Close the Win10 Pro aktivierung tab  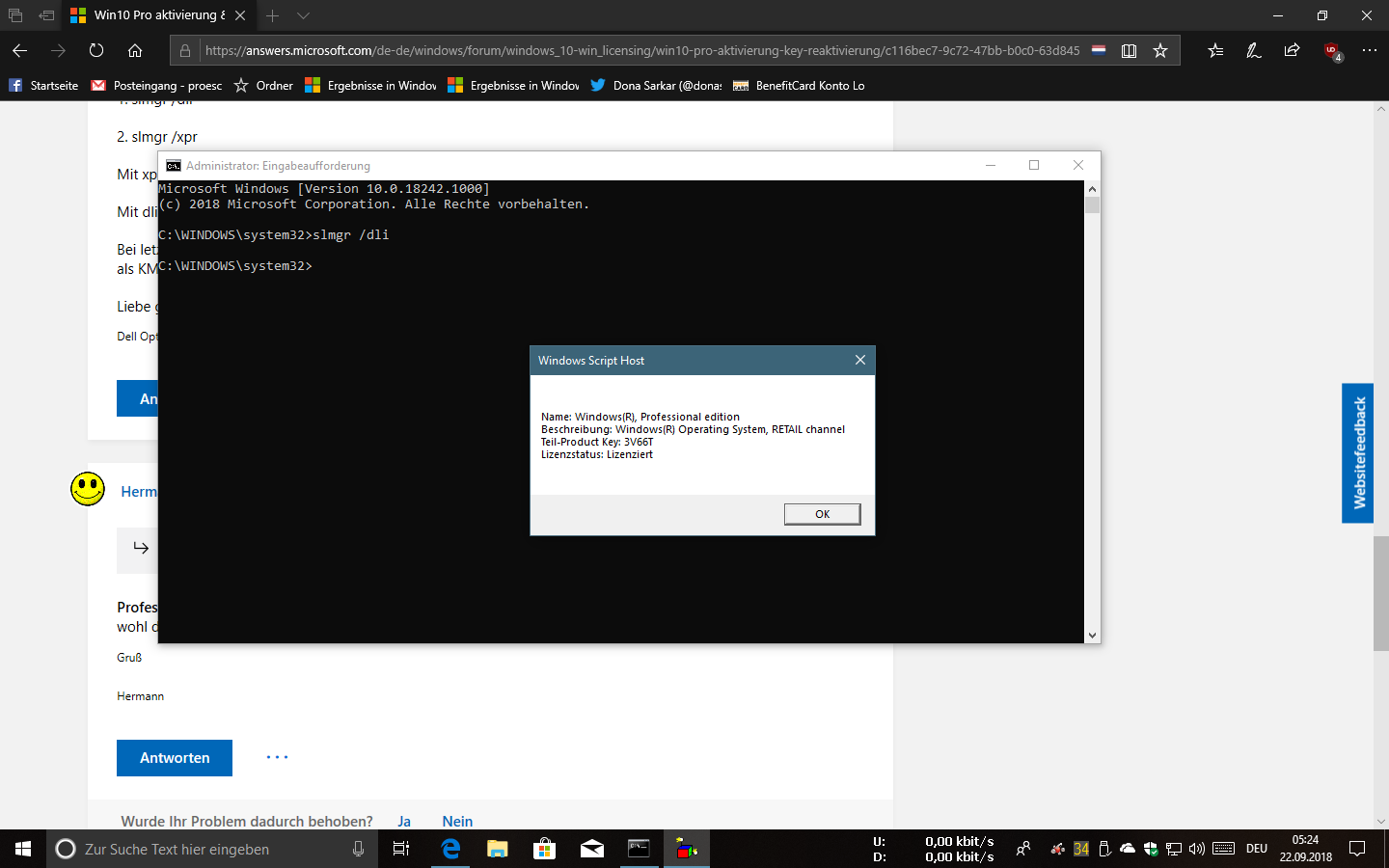coord(240,15)
